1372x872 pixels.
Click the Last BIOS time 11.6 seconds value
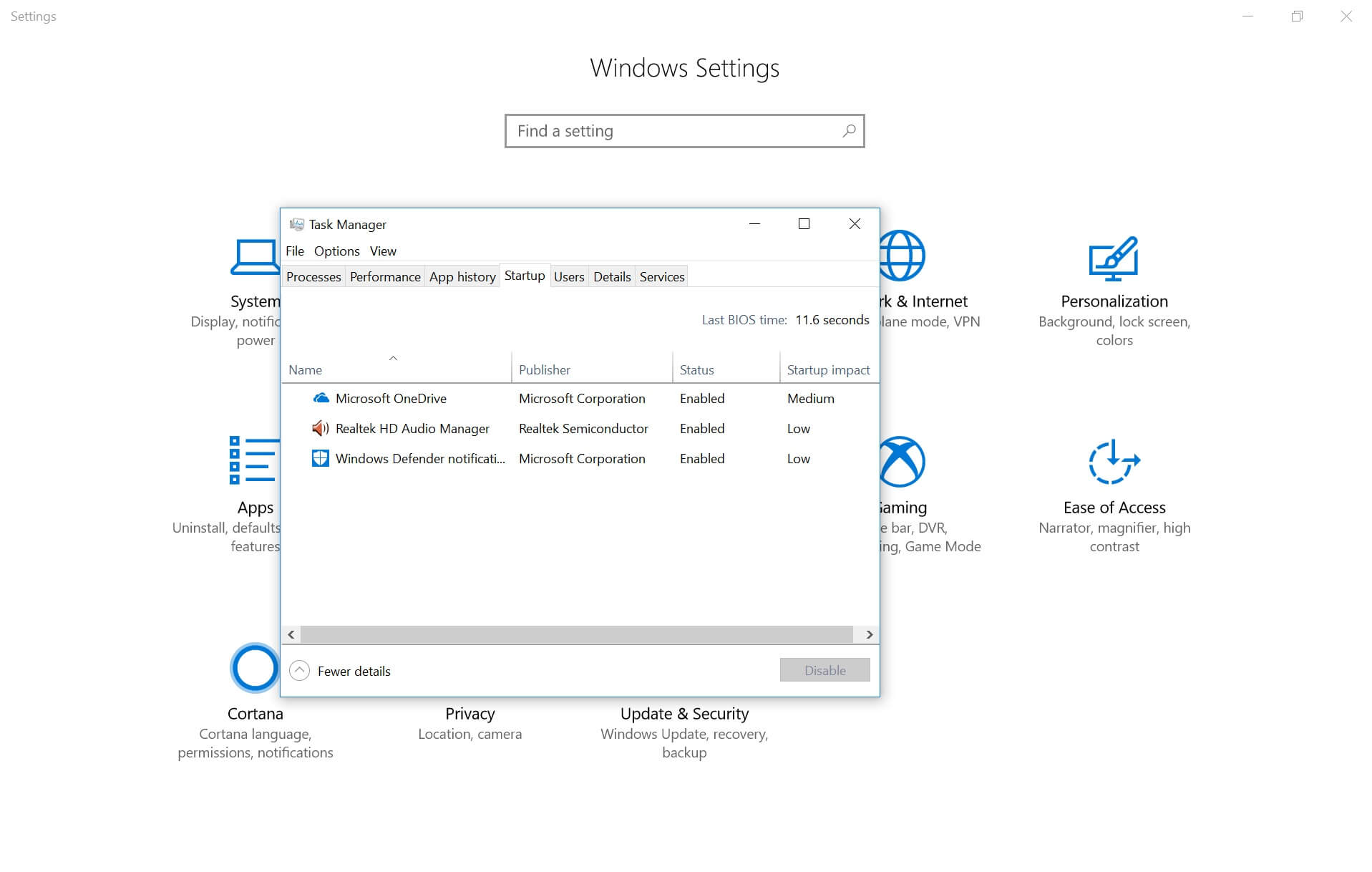tap(832, 320)
